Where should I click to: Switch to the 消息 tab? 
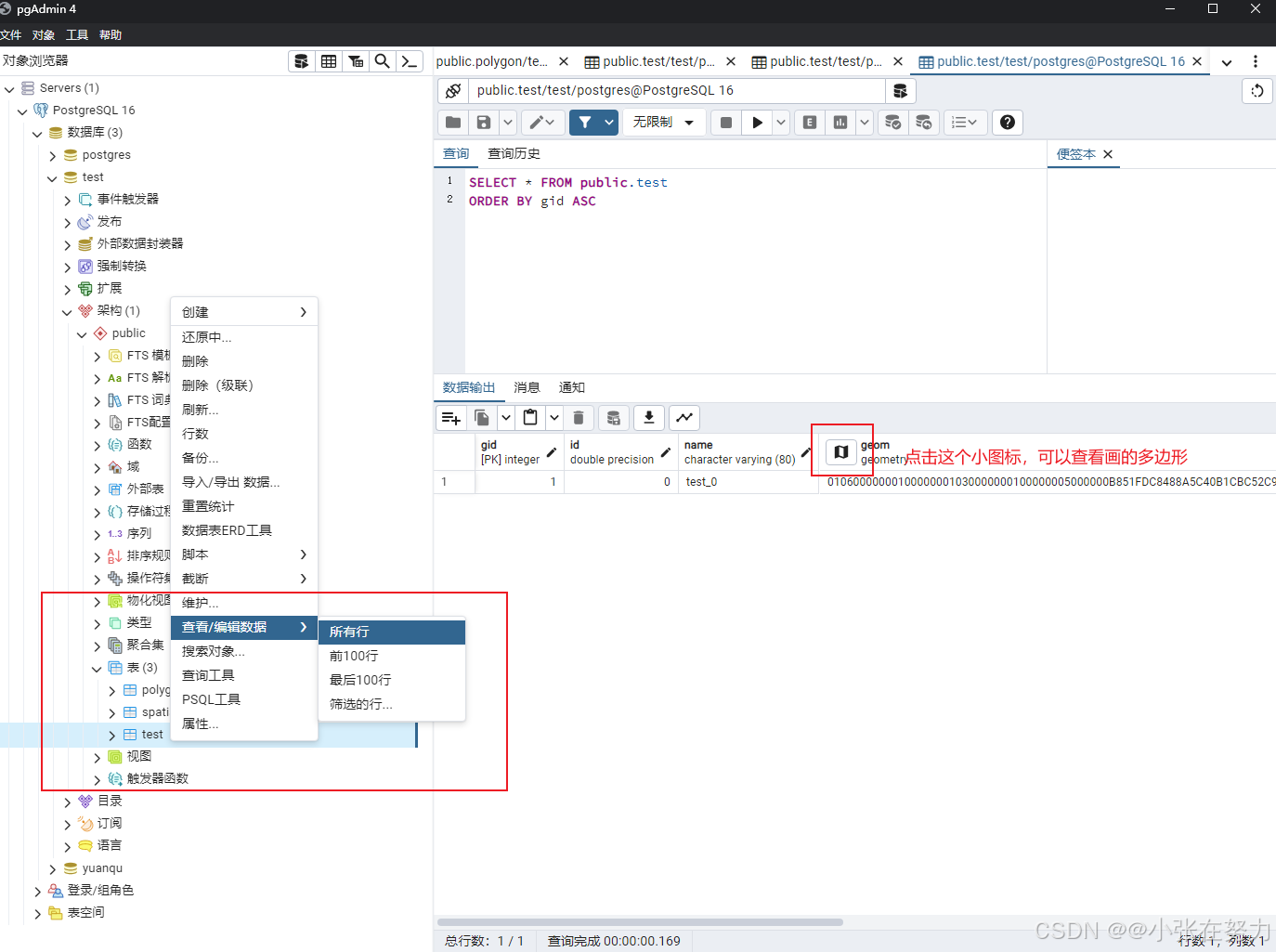pyautogui.click(x=527, y=387)
